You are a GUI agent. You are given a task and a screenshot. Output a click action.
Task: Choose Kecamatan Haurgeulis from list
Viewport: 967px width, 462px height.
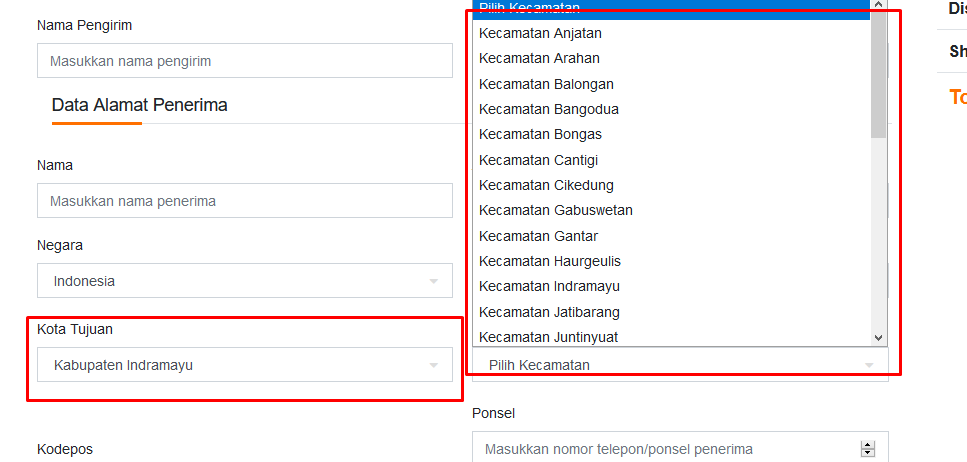(550, 261)
